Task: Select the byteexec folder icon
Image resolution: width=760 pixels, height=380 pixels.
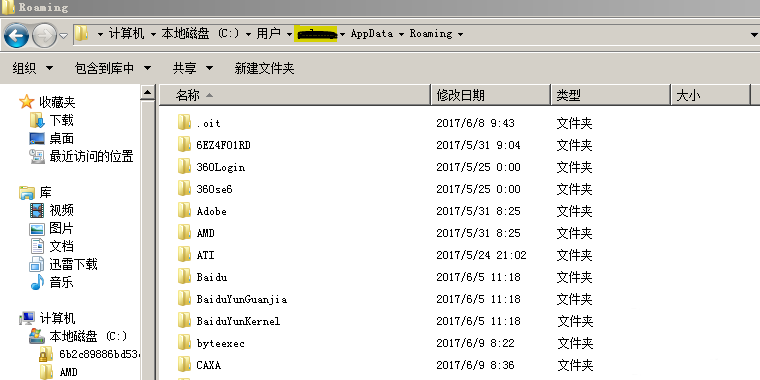Action: [184, 343]
